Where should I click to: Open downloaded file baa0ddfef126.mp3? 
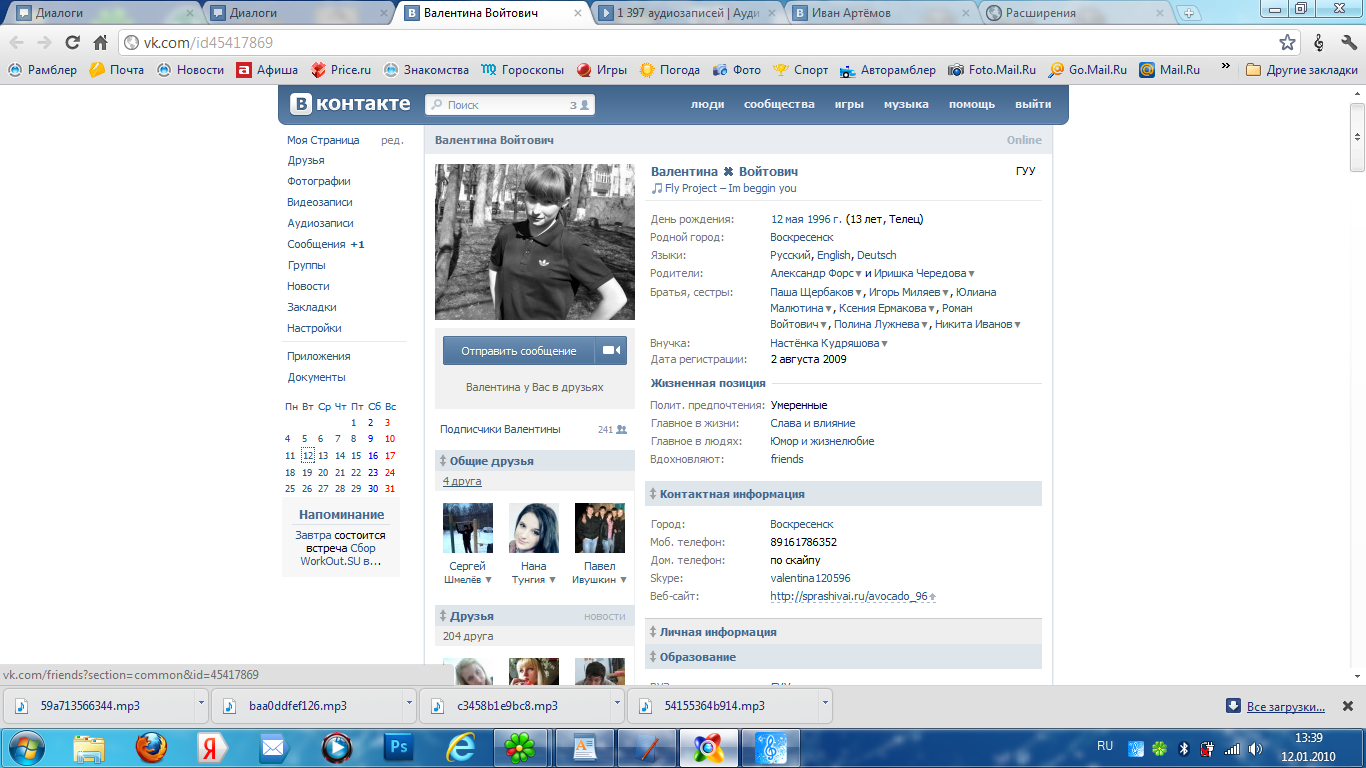(300, 705)
